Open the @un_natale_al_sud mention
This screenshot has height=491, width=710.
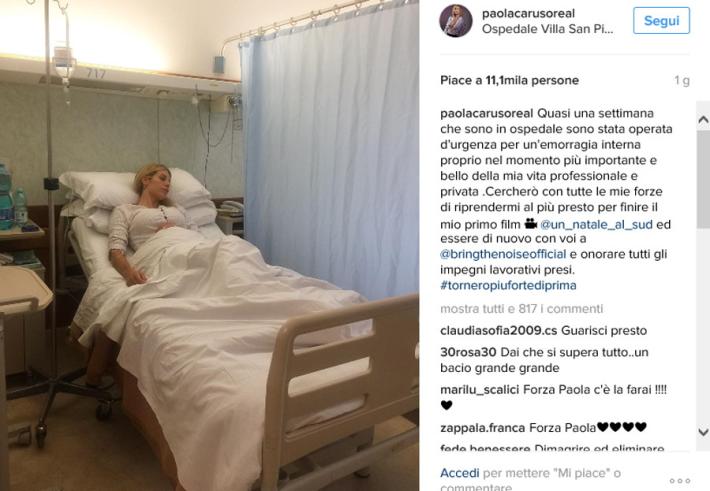click(x=596, y=224)
